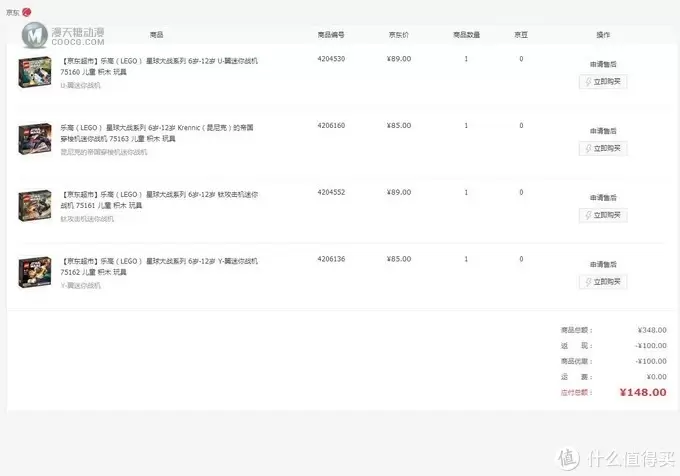Click 立即购买 for product 4206136
Screen dimensions: 680x476
click(603, 282)
